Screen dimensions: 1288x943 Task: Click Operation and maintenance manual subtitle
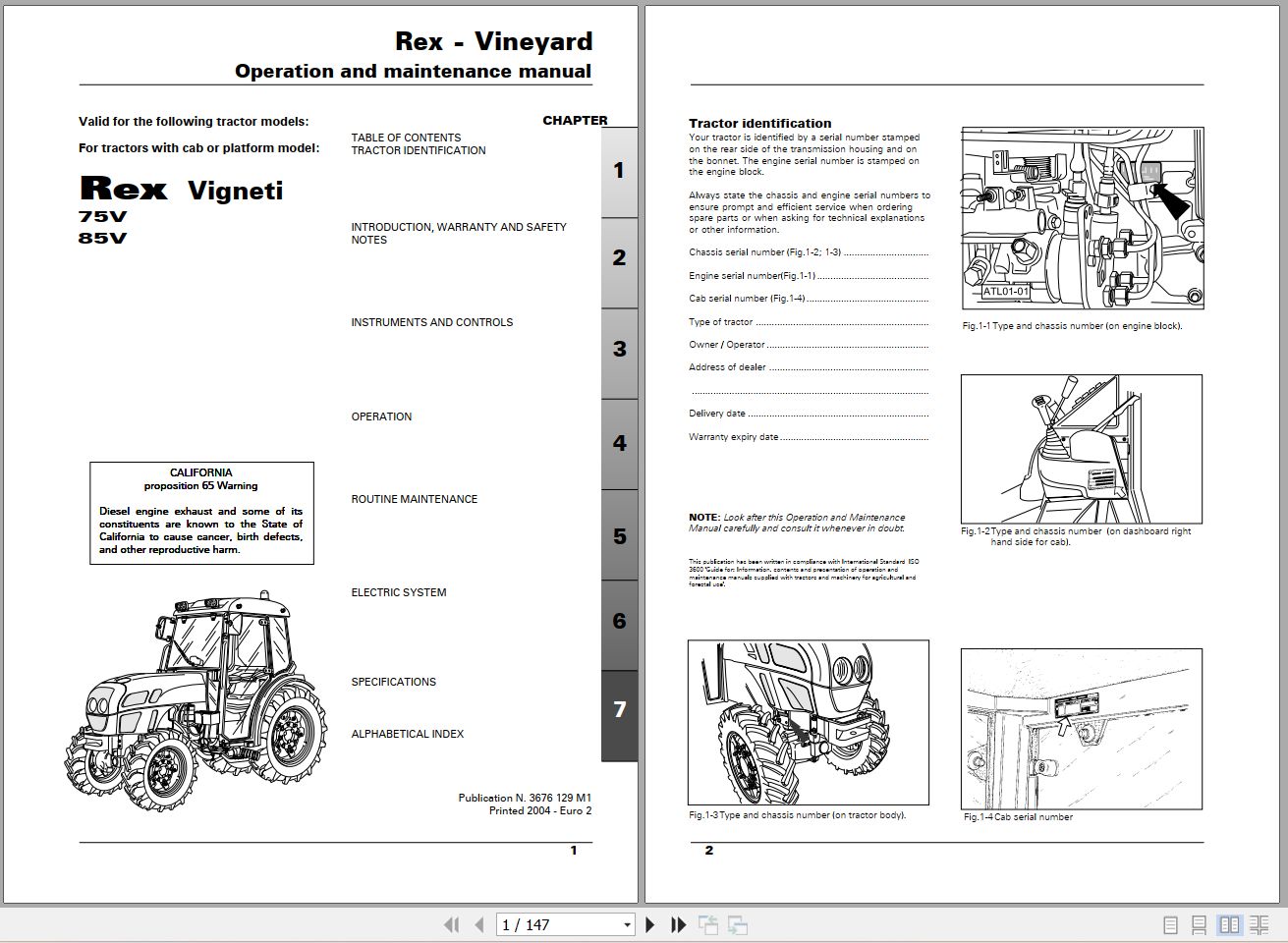coord(413,72)
